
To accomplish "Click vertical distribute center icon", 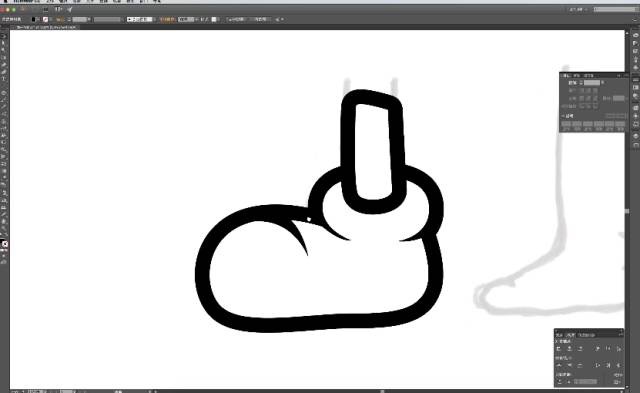I will (x=569, y=364).
